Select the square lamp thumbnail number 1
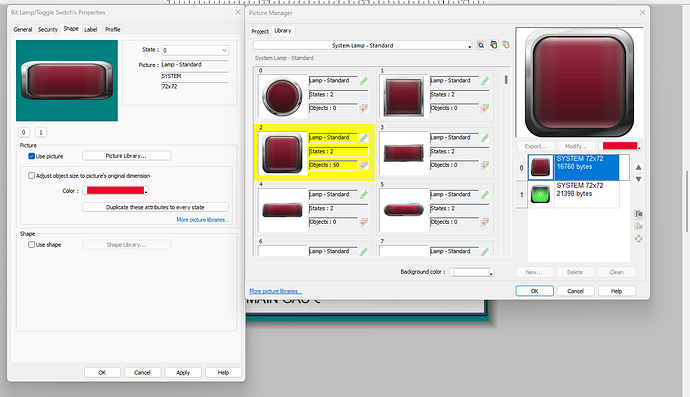 [x=404, y=96]
